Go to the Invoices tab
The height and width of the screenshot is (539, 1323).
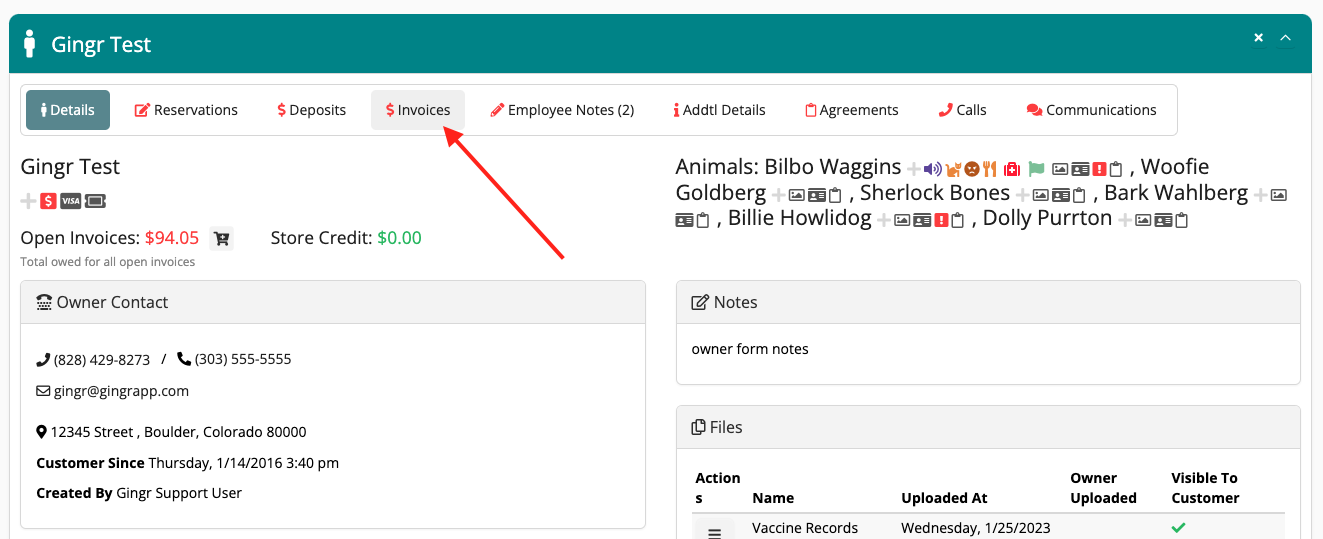(x=418, y=110)
